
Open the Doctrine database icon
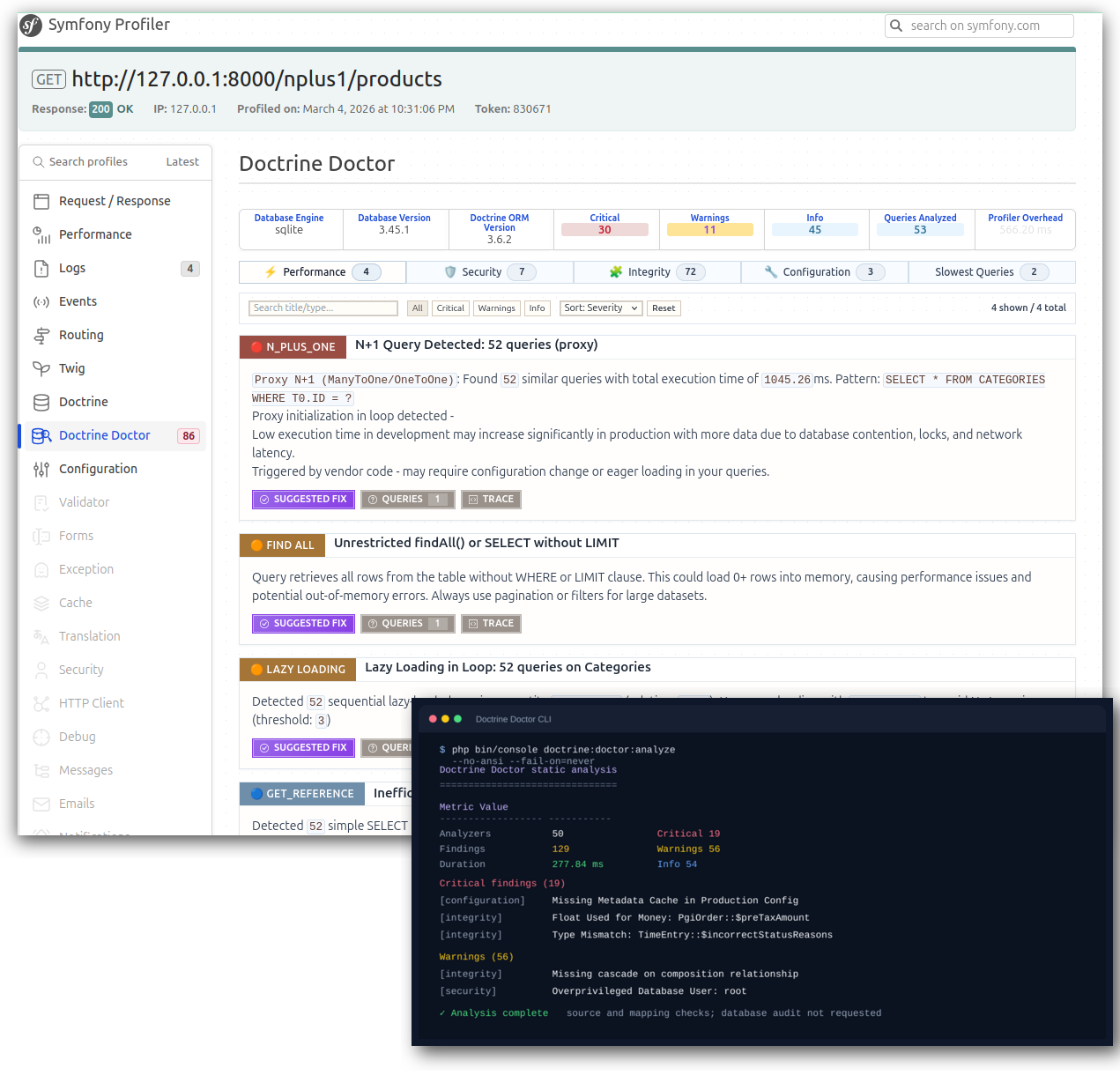click(41, 402)
